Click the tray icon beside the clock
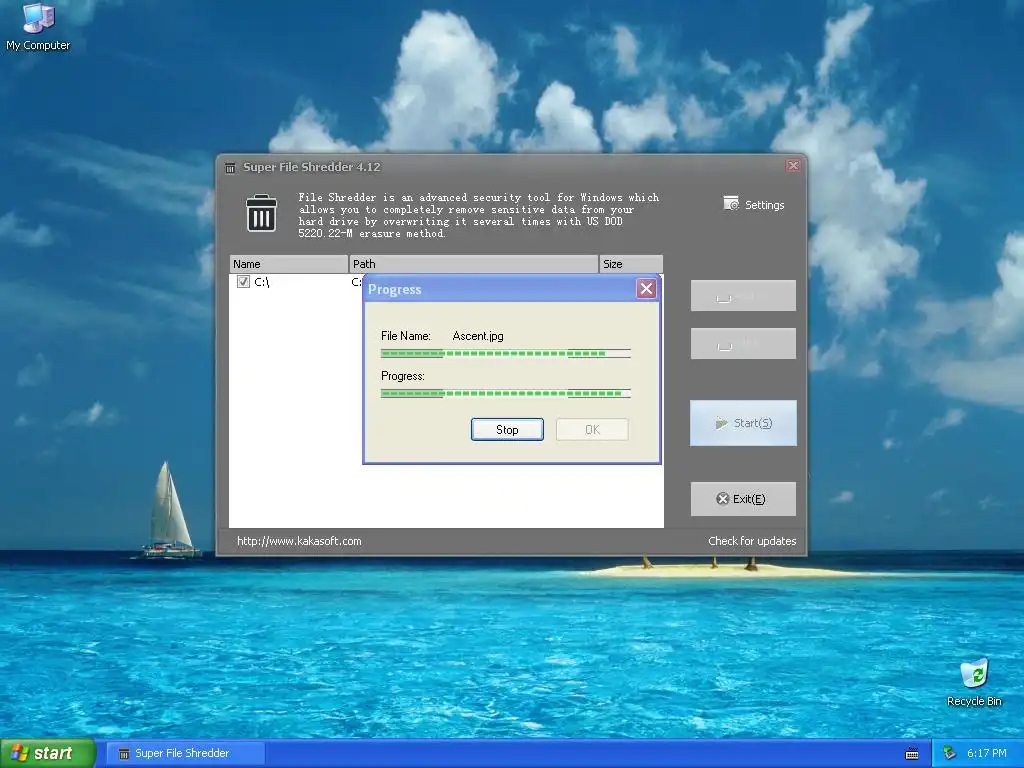Viewport: 1024px width, 768px height. [x=950, y=754]
